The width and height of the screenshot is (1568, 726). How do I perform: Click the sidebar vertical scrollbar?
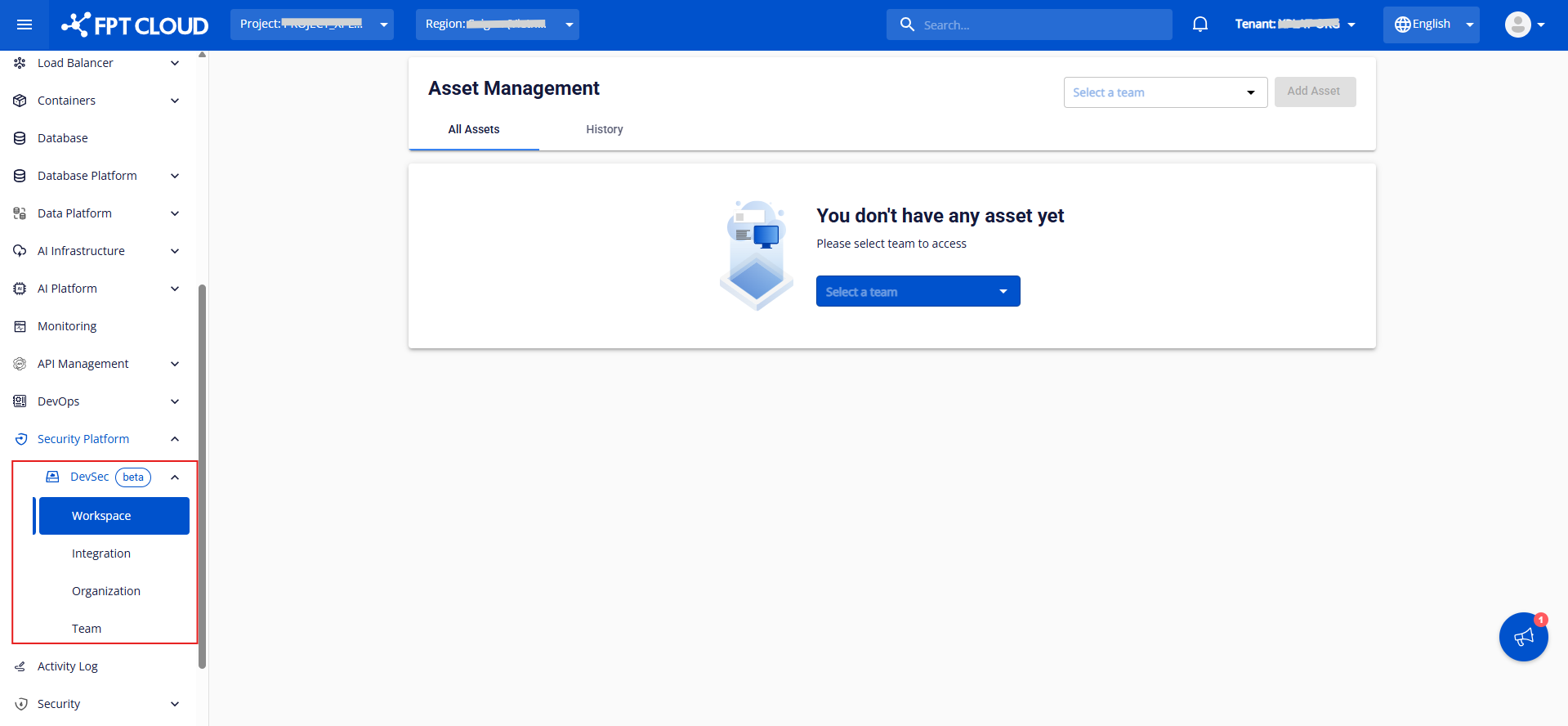[202, 476]
